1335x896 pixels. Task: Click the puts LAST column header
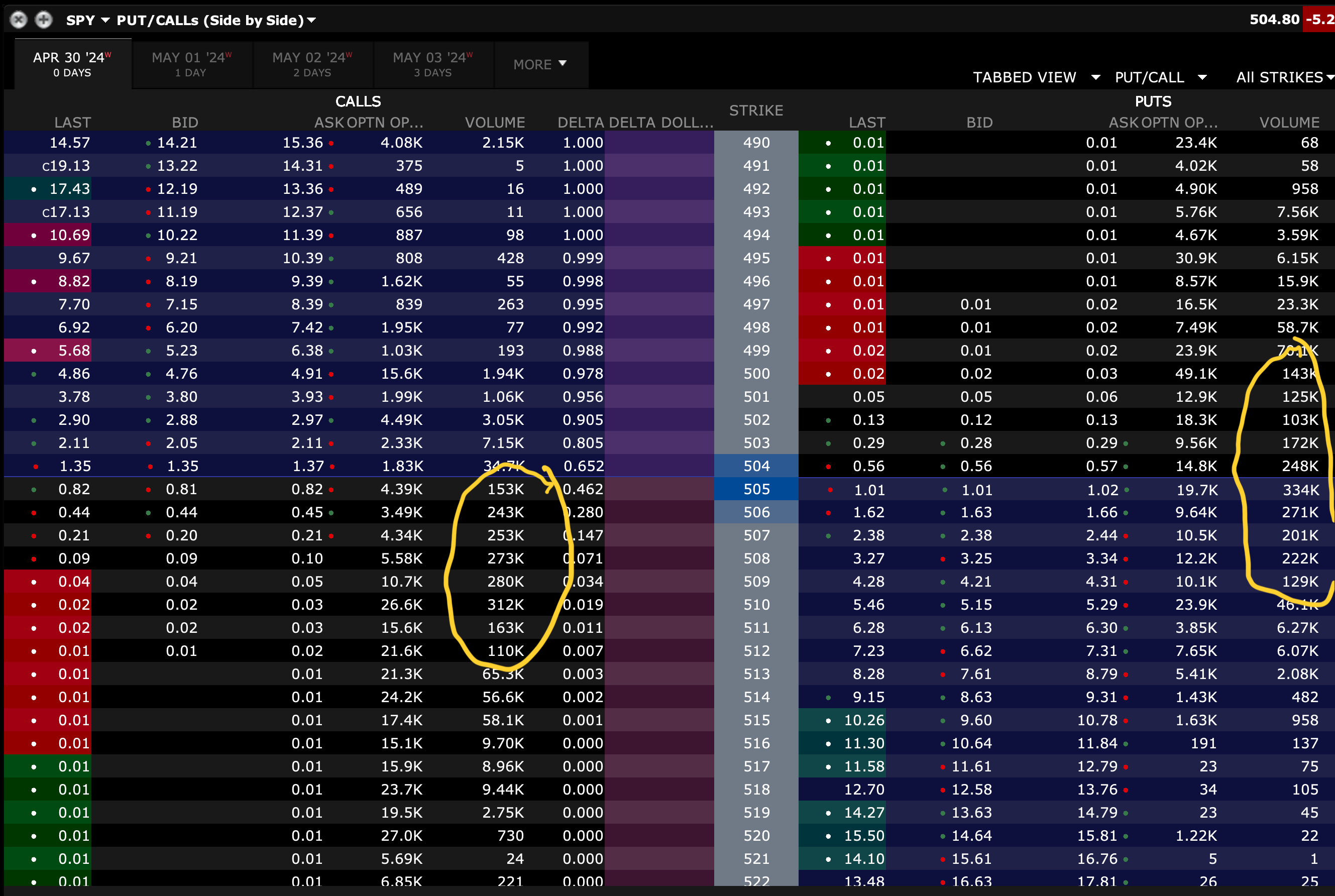coord(866,122)
